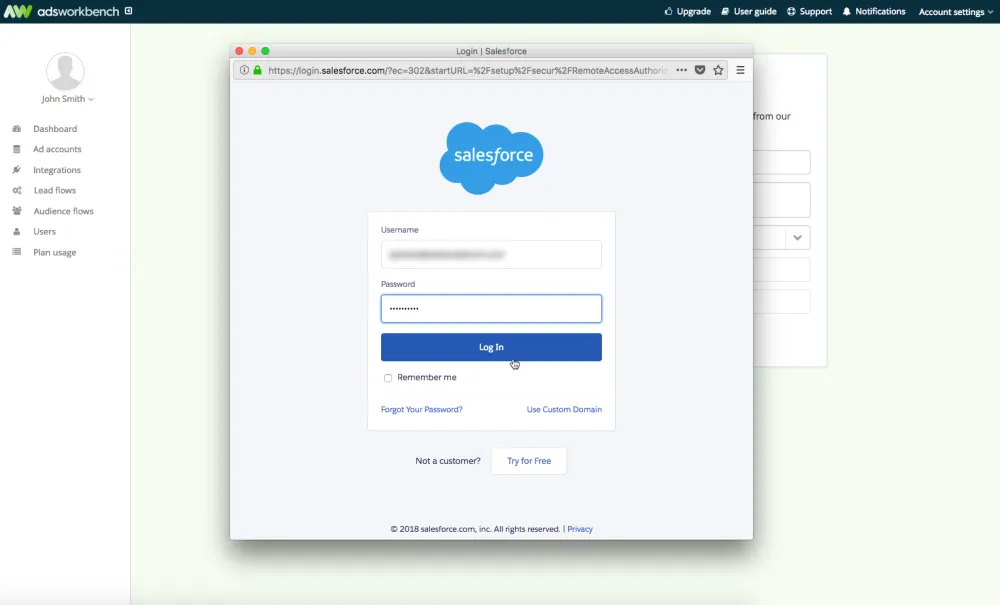This screenshot has height=605, width=1000.
Task: Click the Lead flows gears icon
Action: tap(17, 190)
